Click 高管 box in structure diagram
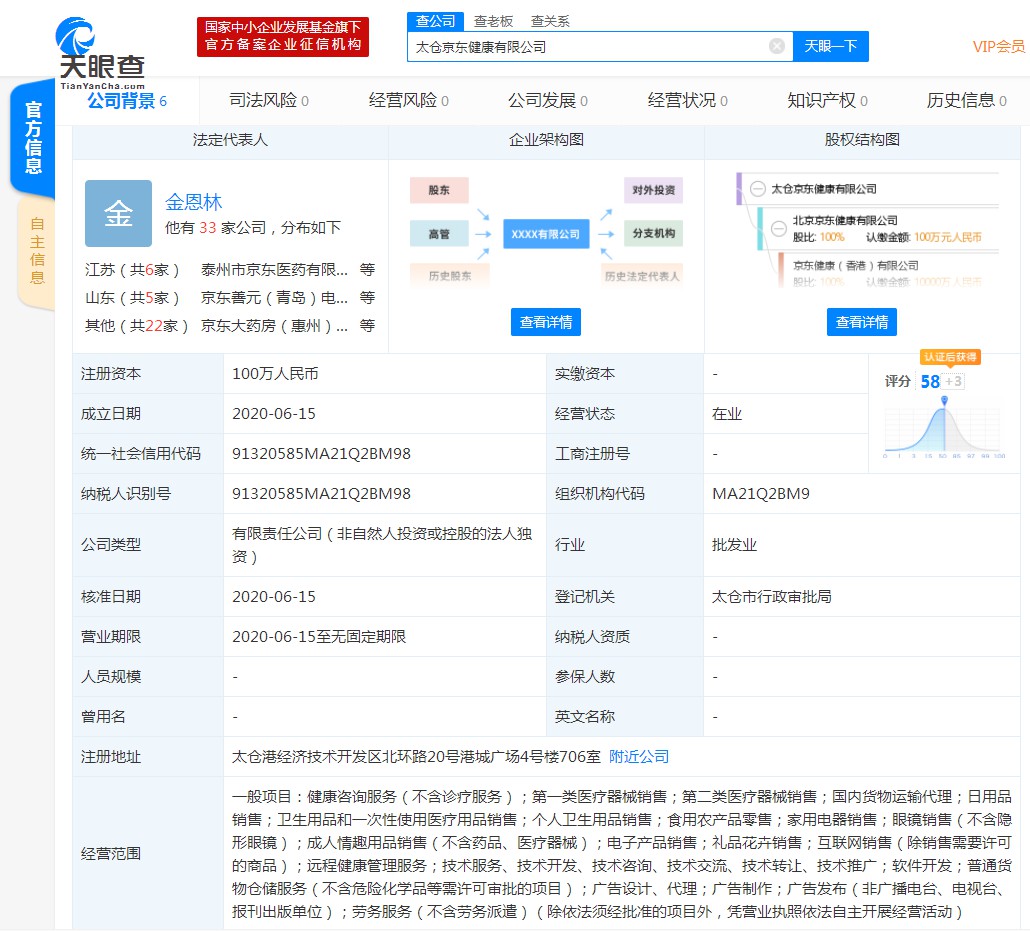 point(439,234)
